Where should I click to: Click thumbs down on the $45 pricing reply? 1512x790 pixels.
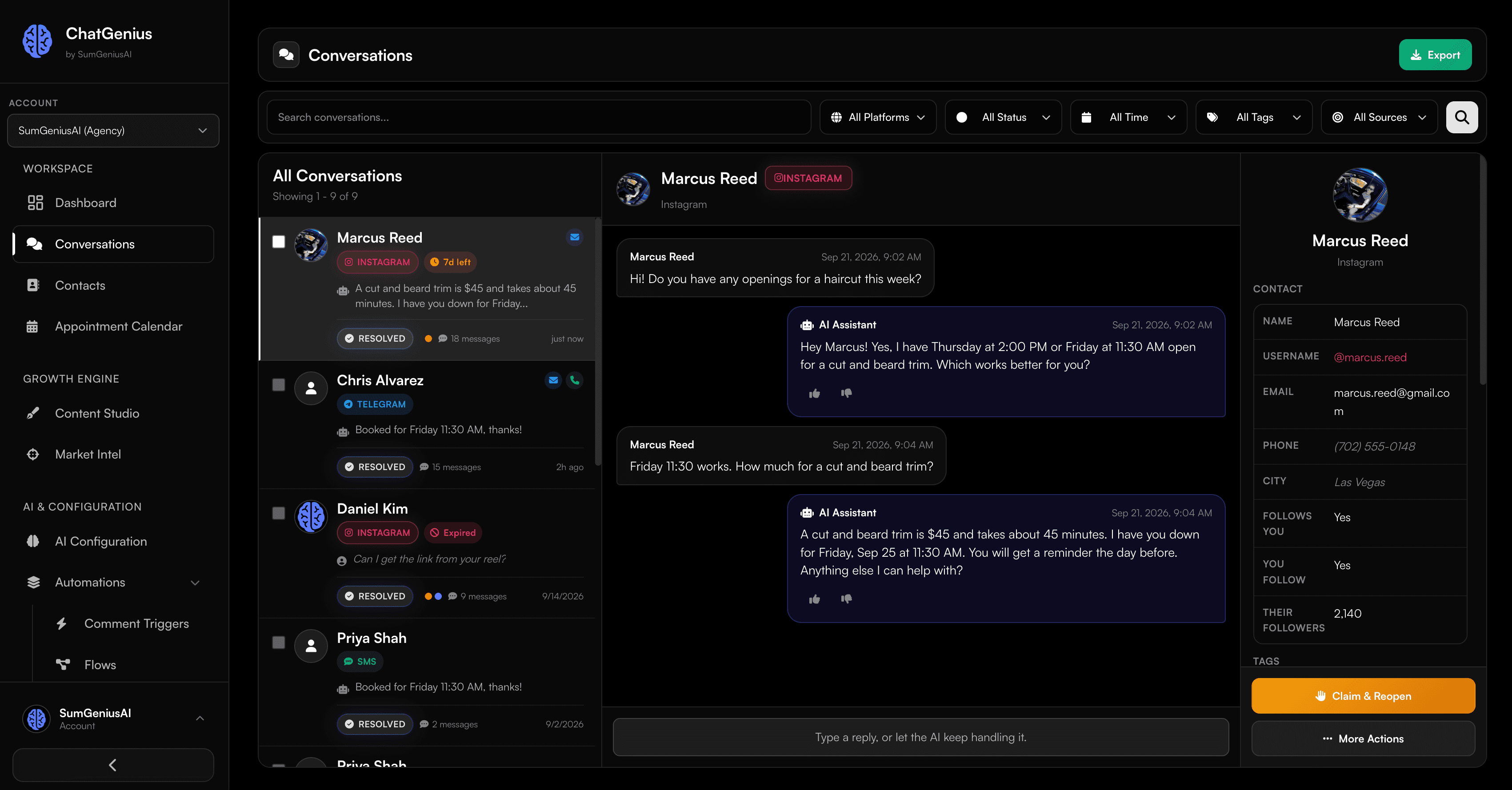(846, 598)
